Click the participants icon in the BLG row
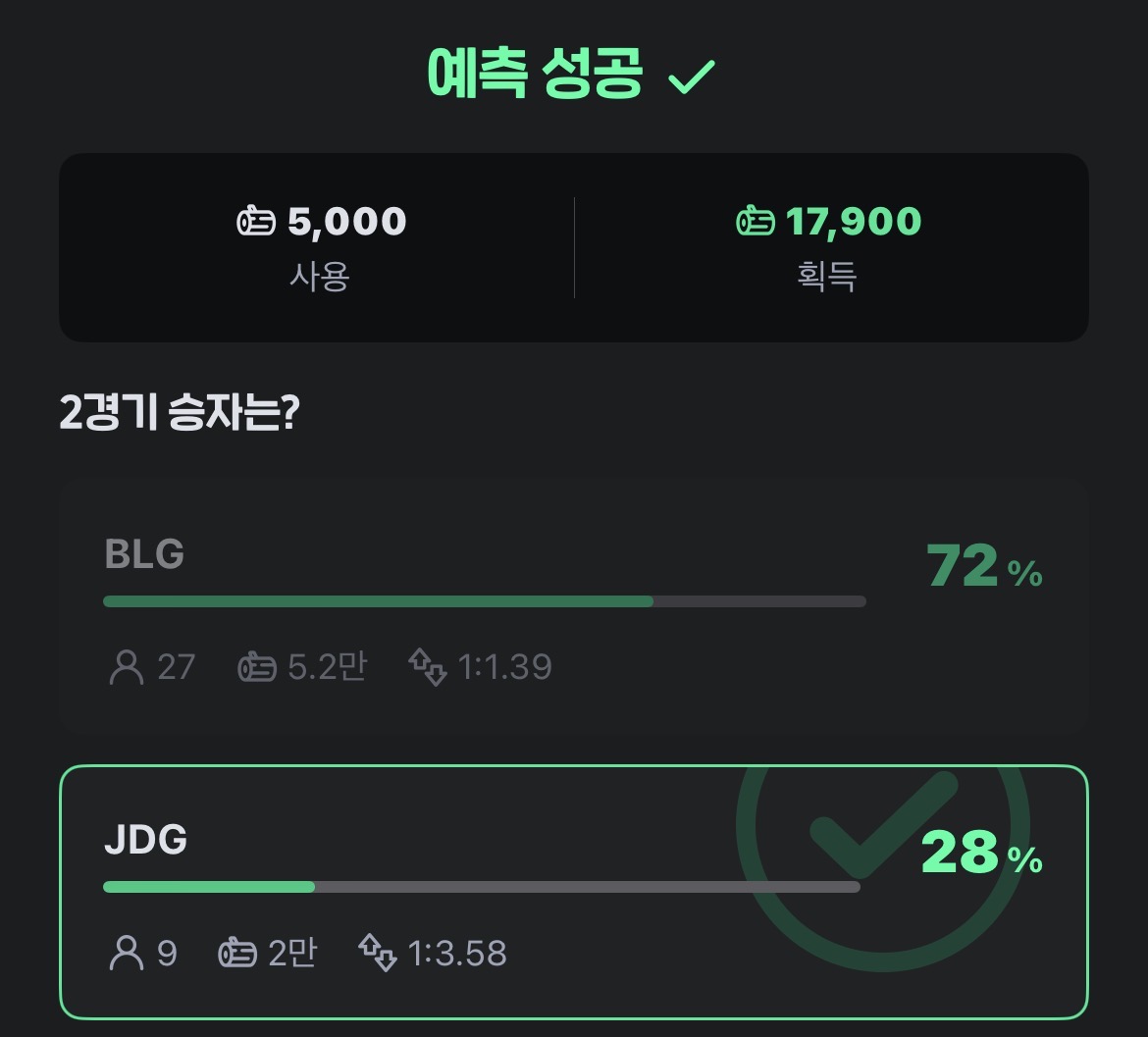 click(126, 667)
